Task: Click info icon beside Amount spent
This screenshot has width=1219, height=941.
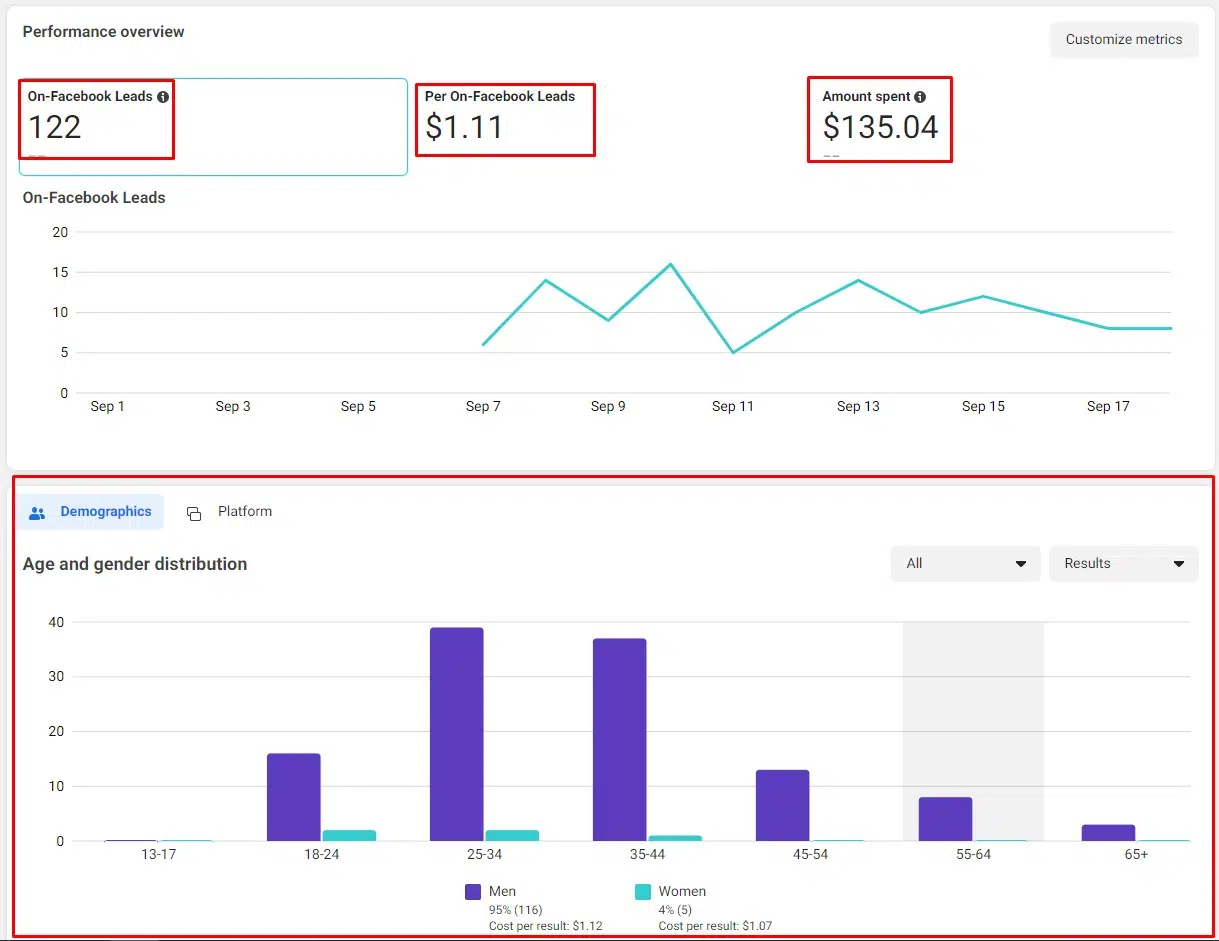Action: point(920,97)
